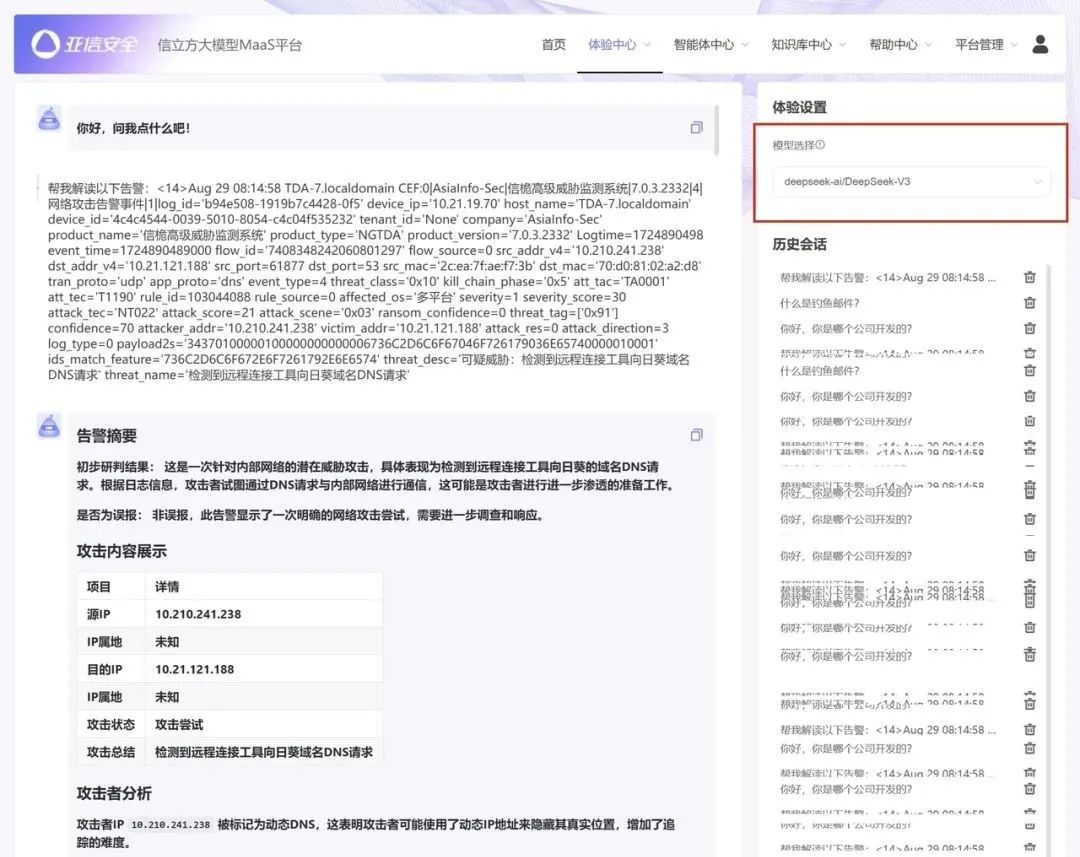1080x857 pixels.
Task: Open the topmost 帮我解读以下告警 history conversation
Action: click(x=881, y=278)
